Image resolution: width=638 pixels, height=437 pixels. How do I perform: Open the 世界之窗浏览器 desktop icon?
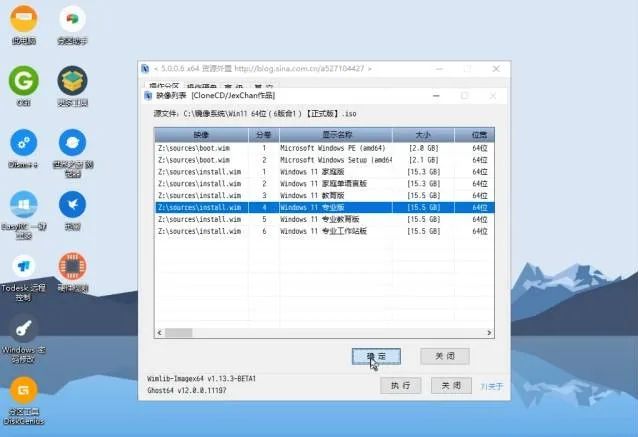coord(72,143)
